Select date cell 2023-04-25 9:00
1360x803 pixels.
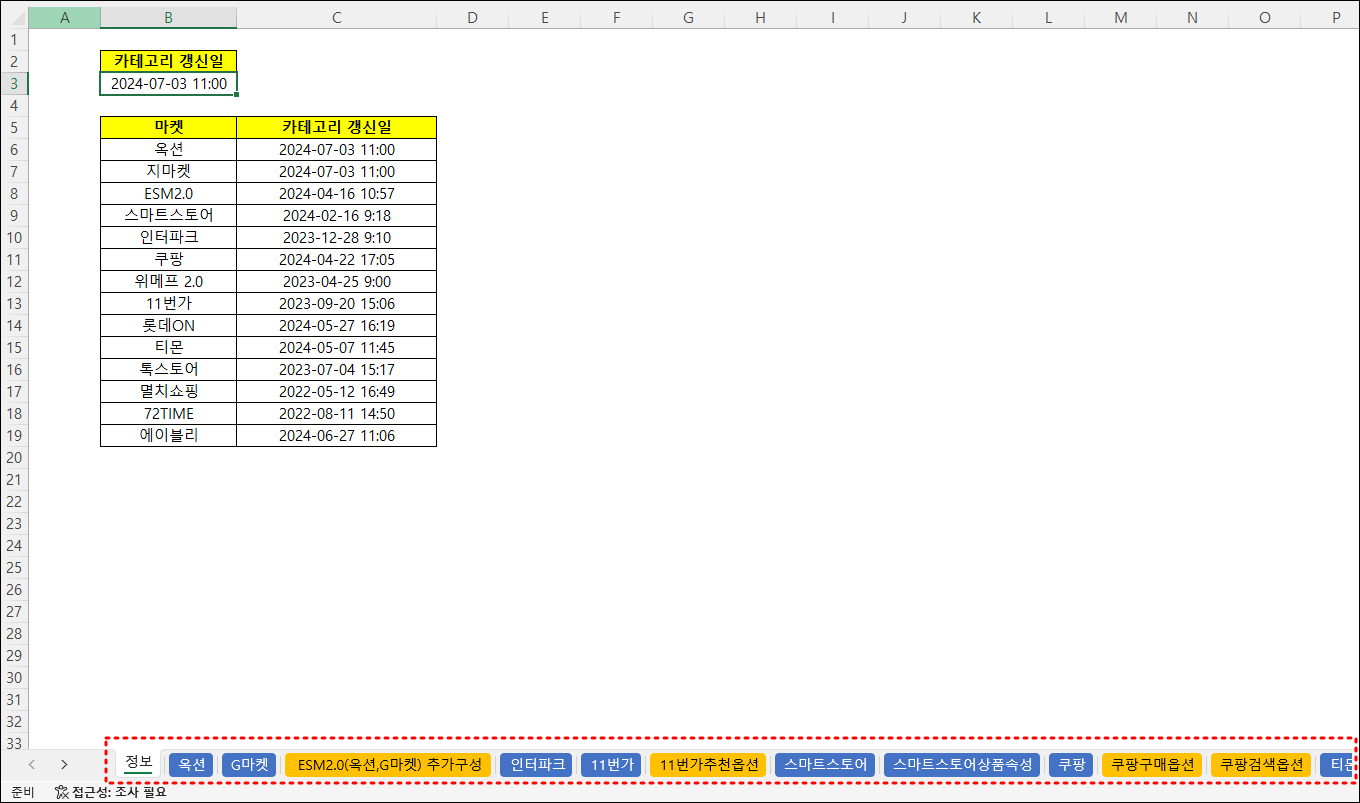click(336, 281)
